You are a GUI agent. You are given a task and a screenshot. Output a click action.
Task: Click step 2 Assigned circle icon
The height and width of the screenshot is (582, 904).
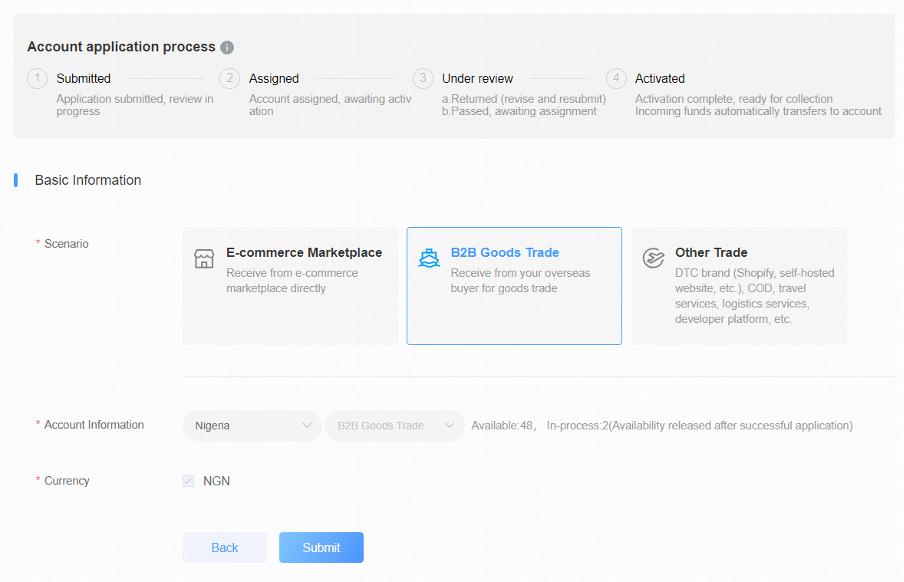click(230, 78)
